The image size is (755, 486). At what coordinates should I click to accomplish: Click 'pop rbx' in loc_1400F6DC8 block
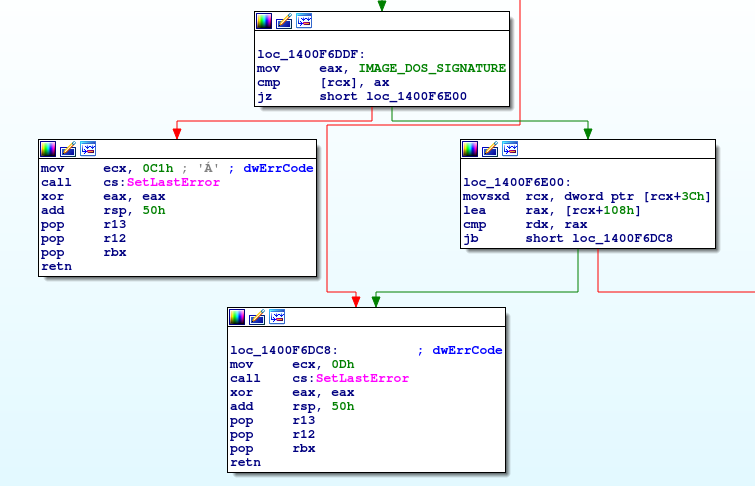pyautogui.click(x=273, y=448)
